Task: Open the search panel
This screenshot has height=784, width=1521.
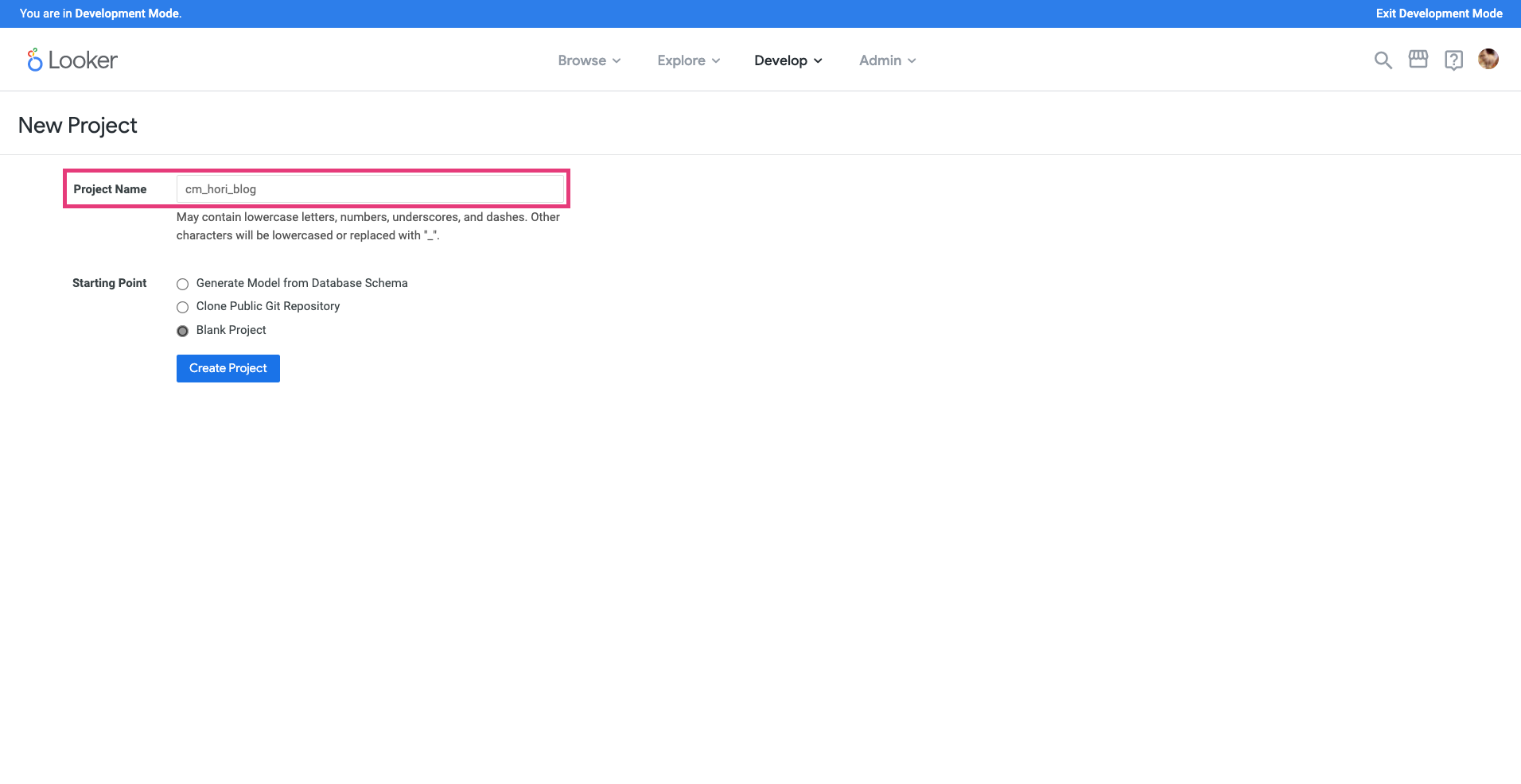Action: [1383, 60]
